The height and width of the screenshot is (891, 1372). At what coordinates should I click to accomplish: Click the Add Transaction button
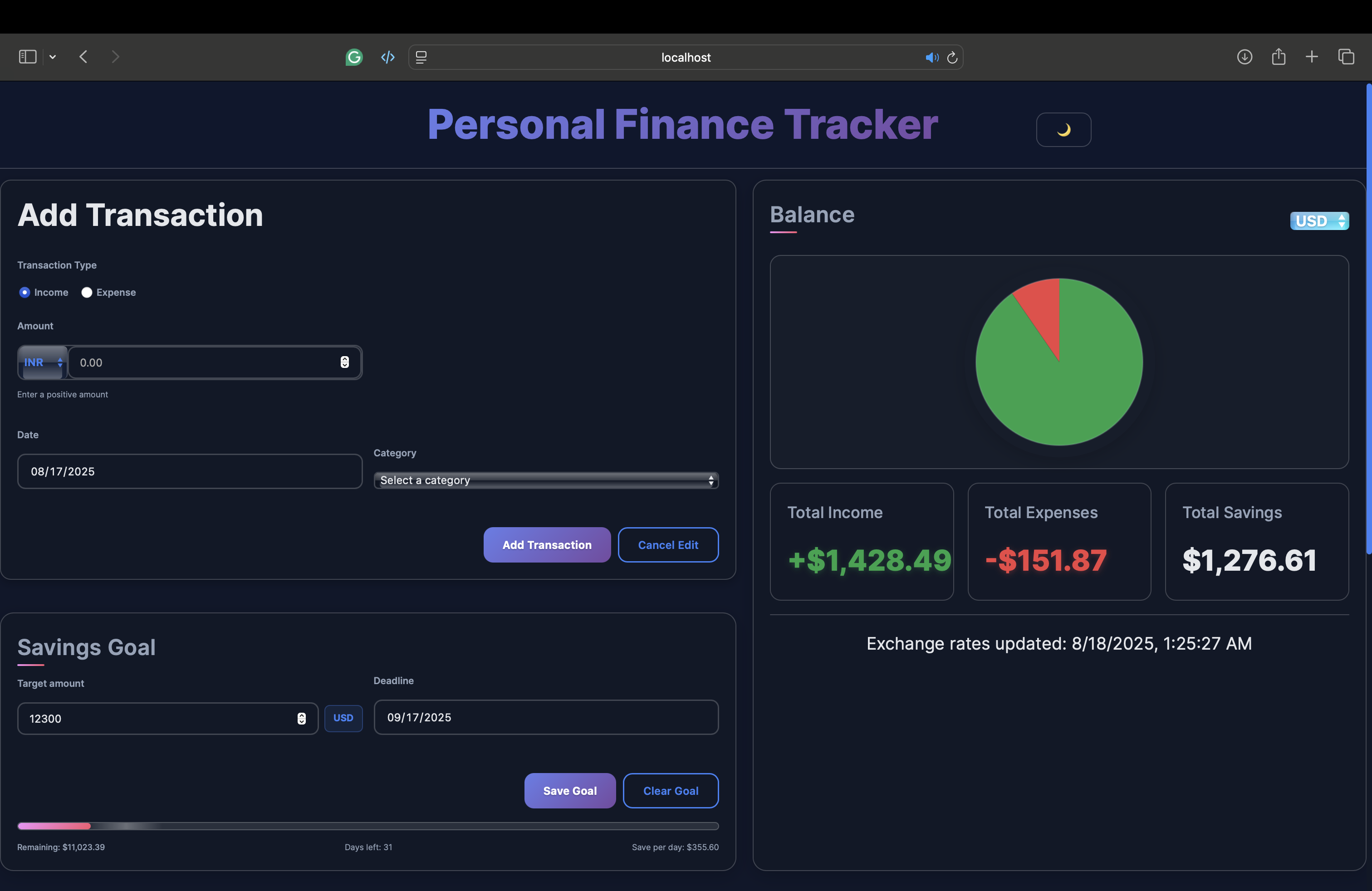[547, 545]
